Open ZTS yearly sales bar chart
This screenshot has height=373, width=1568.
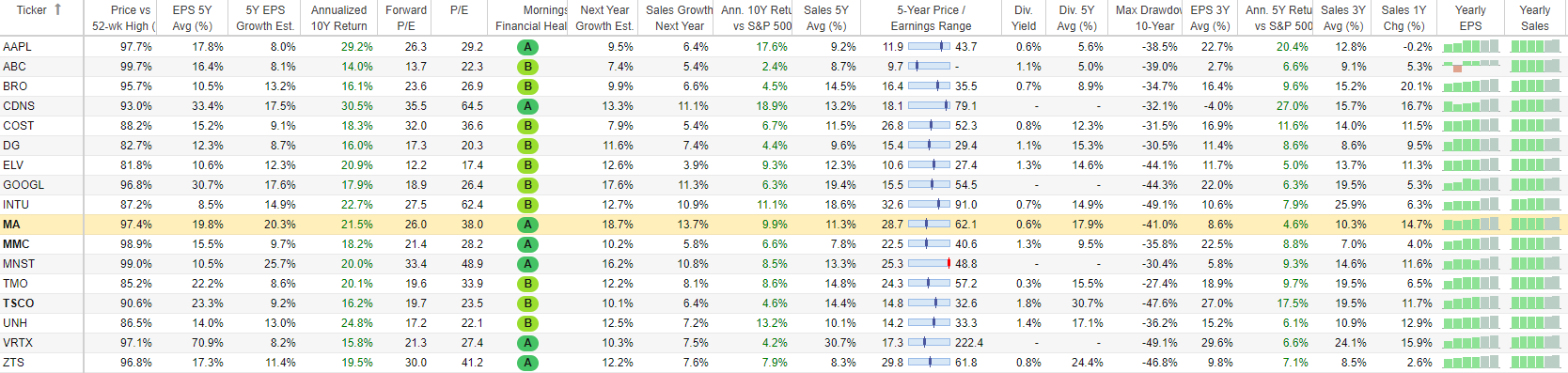pos(1534,363)
